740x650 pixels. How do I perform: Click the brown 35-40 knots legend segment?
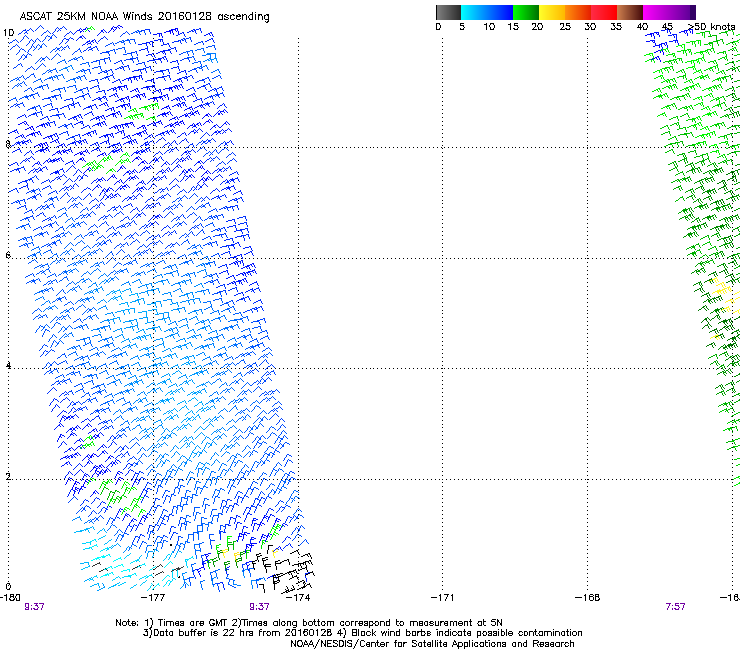(x=630, y=12)
